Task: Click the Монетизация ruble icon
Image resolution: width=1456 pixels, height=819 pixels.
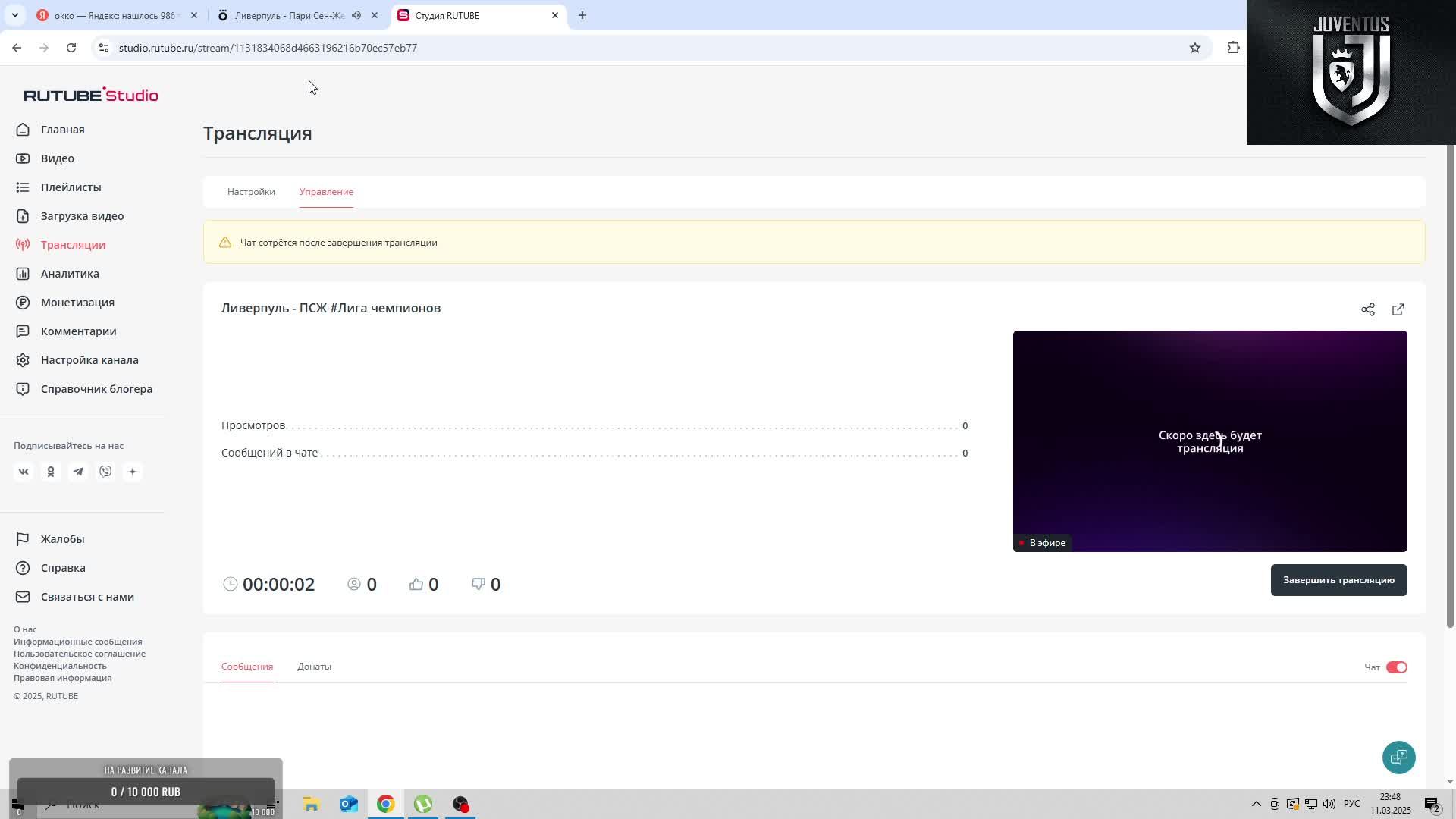Action: point(23,303)
